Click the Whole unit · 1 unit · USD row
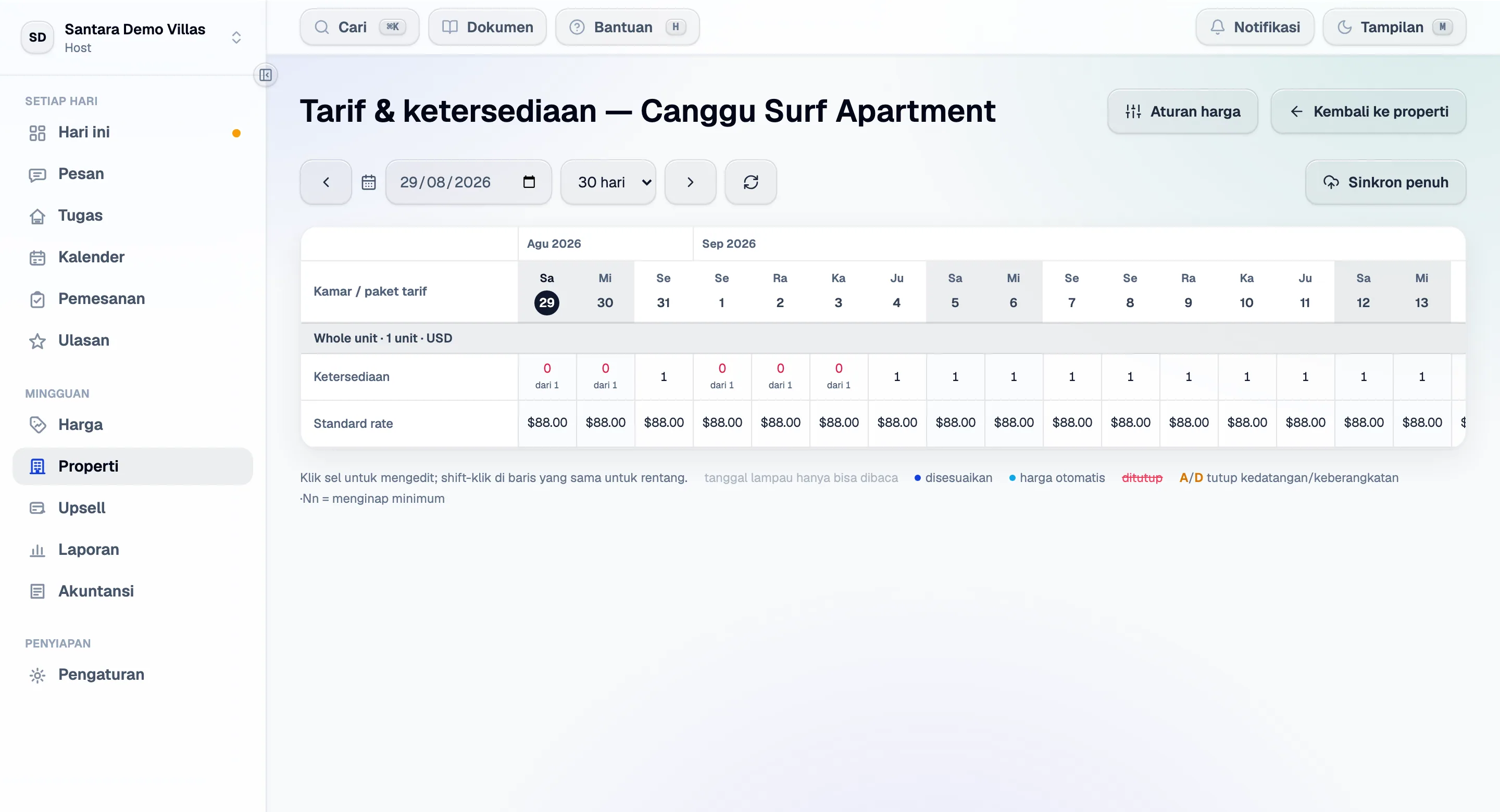 (883, 338)
